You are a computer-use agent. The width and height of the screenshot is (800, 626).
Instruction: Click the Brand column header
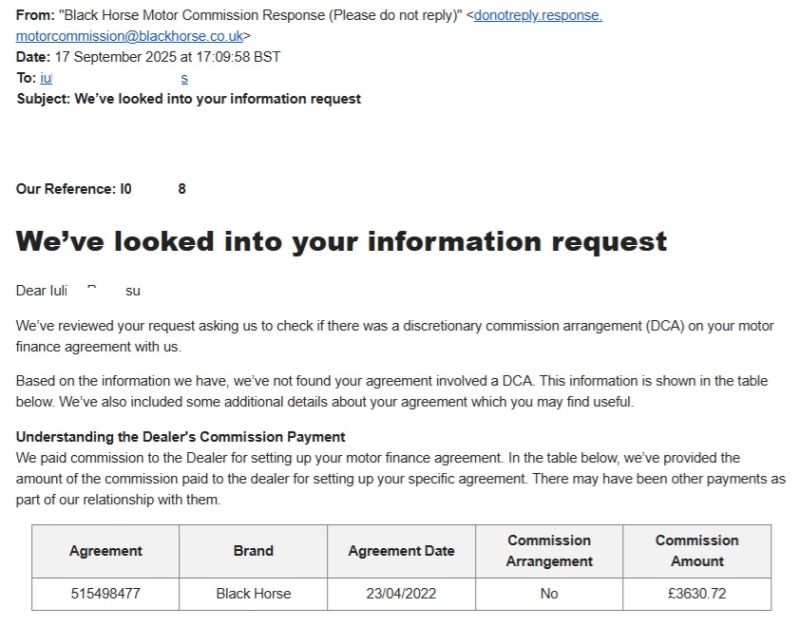click(x=253, y=551)
